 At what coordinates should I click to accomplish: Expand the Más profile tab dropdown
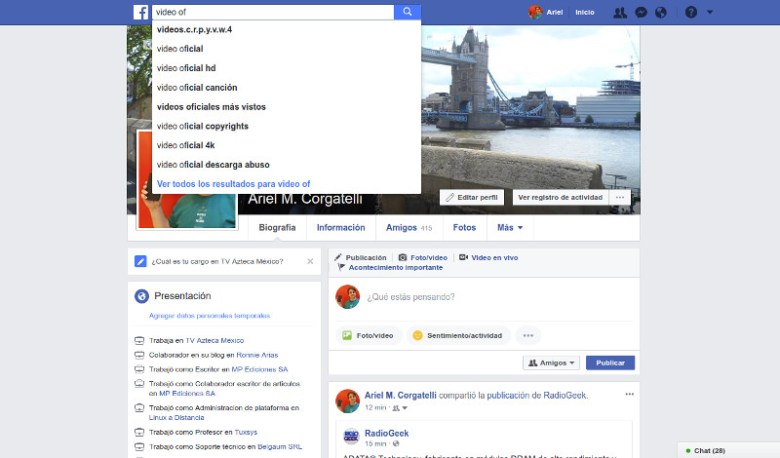[510, 228]
